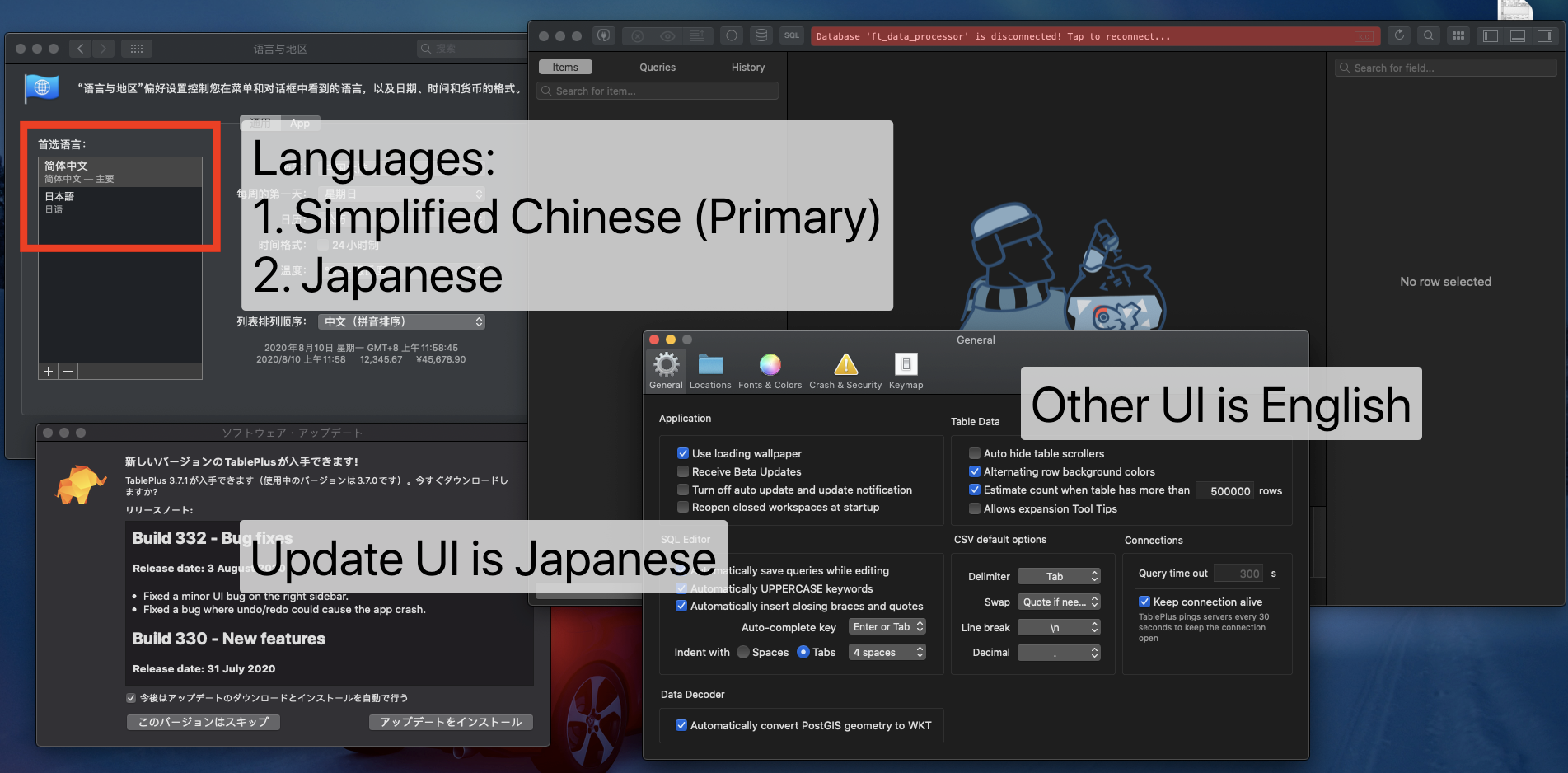The height and width of the screenshot is (773, 1568).
Task: Open Crash & Security settings
Action: [x=845, y=368]
